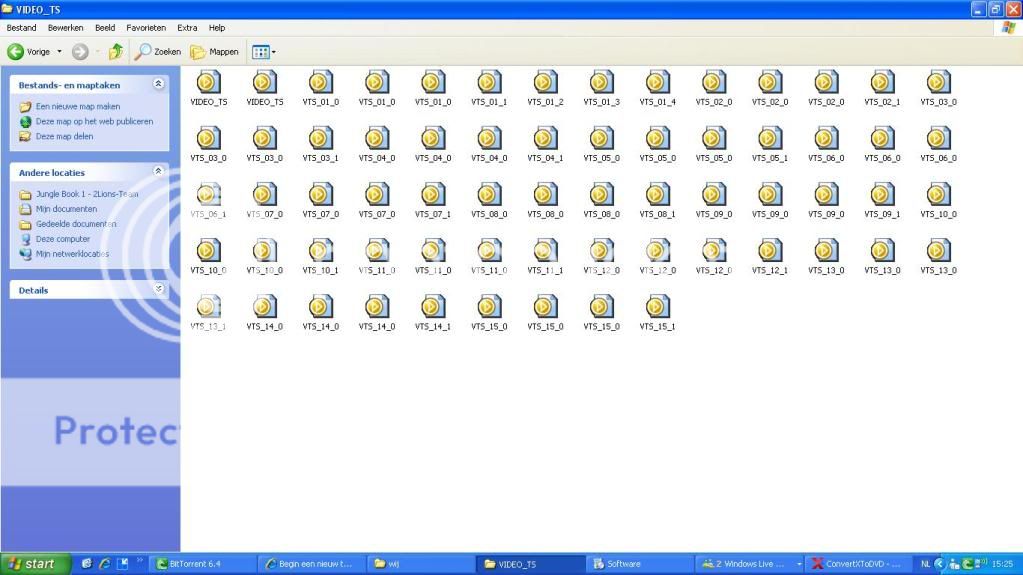Collapse the Bestands- en maptaken panel
This screenshot has width=1023, height=575.
coord(158,85)
